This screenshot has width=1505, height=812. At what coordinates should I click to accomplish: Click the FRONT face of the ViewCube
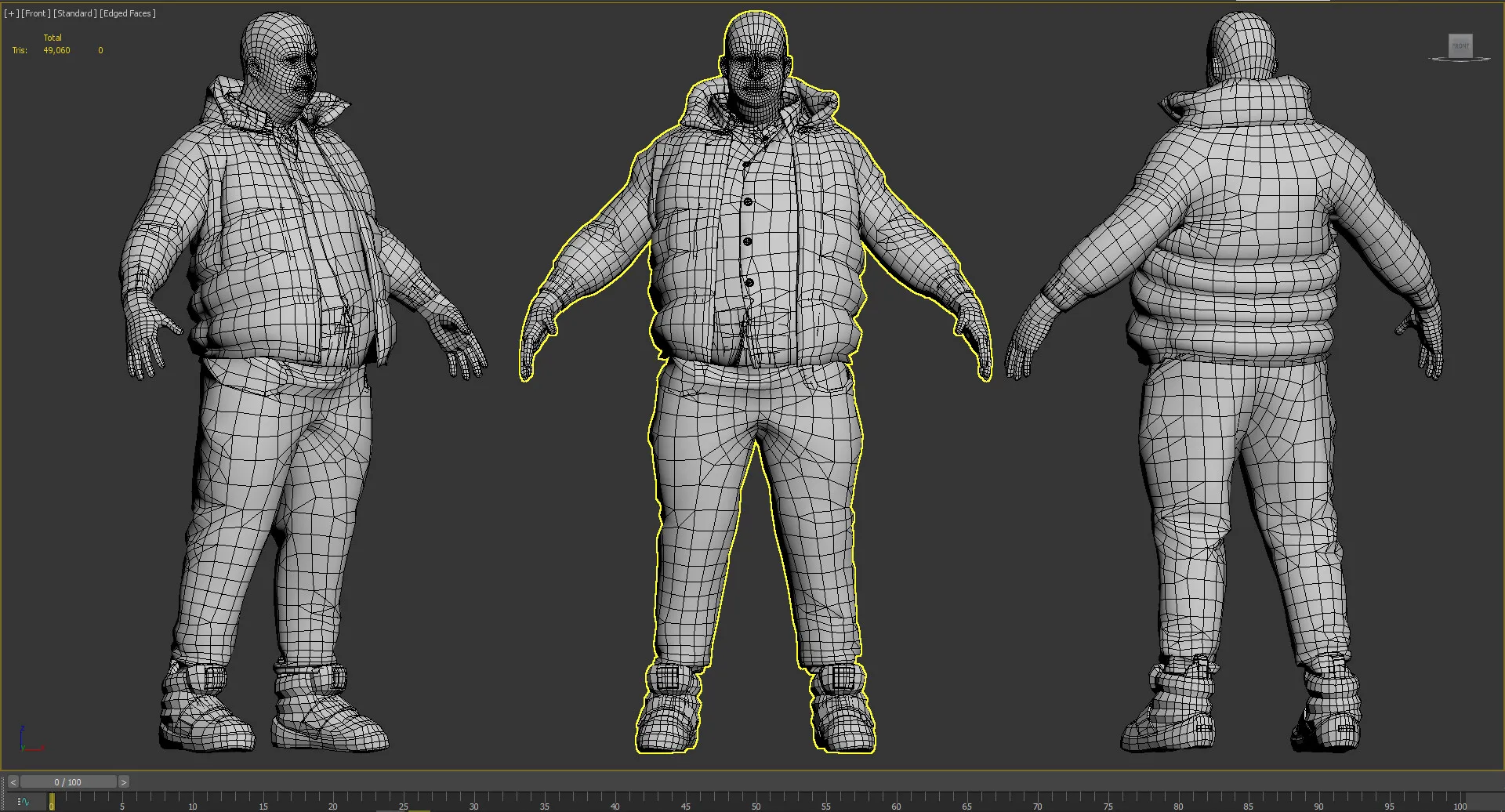coord(1460,45)
